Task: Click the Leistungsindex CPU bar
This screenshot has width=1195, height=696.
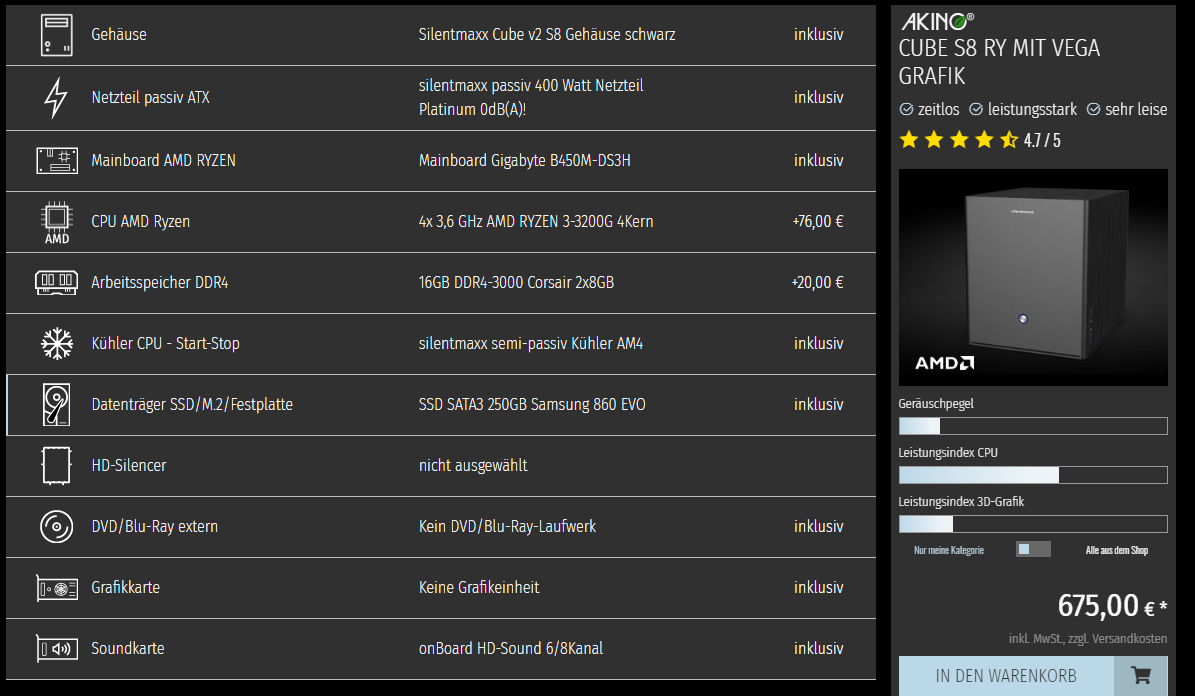Action: click(x=1033, y=475)
